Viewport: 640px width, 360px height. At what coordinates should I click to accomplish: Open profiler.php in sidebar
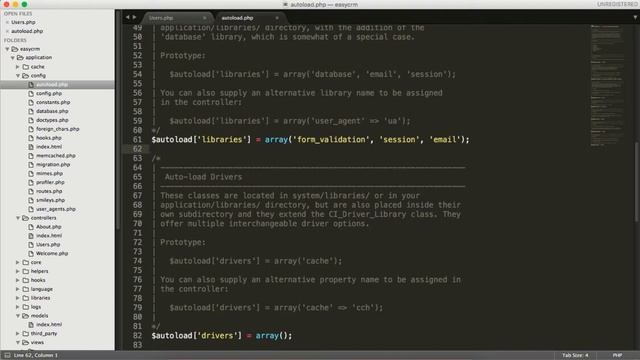pyautogui.click(x=50, y=182)
